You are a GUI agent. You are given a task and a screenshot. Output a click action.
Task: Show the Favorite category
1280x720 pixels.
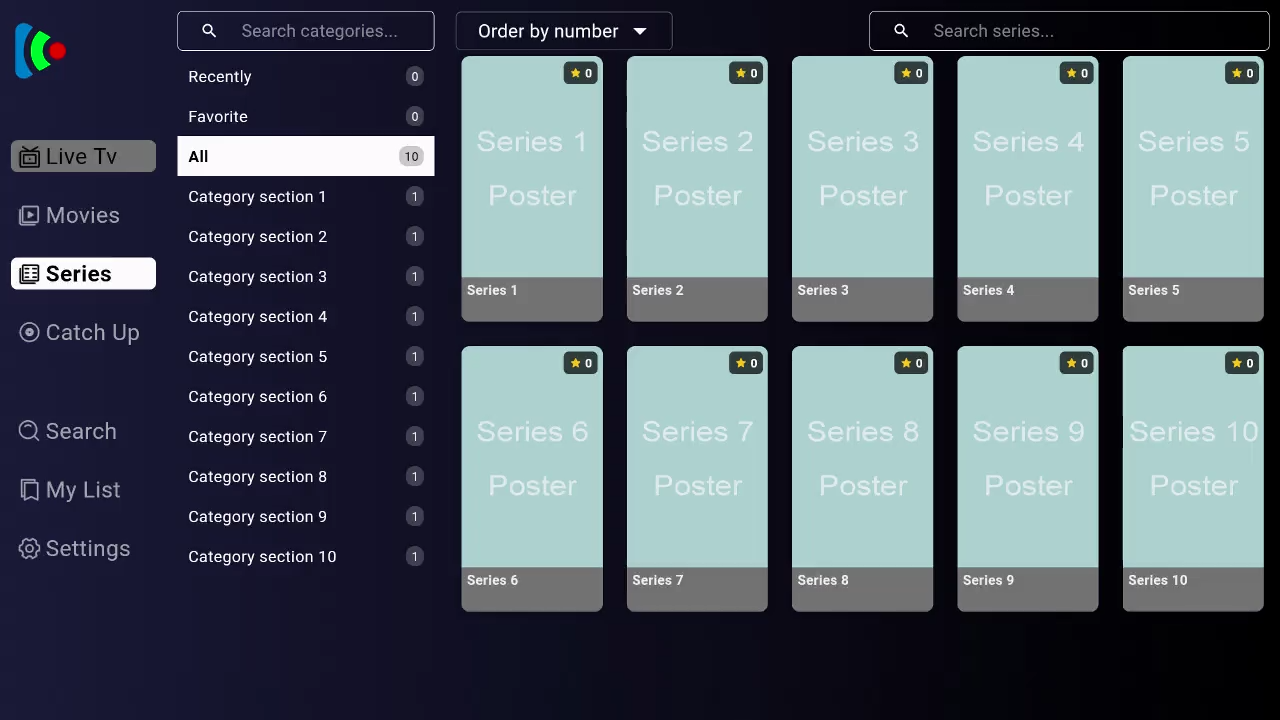tap(305, 117)
